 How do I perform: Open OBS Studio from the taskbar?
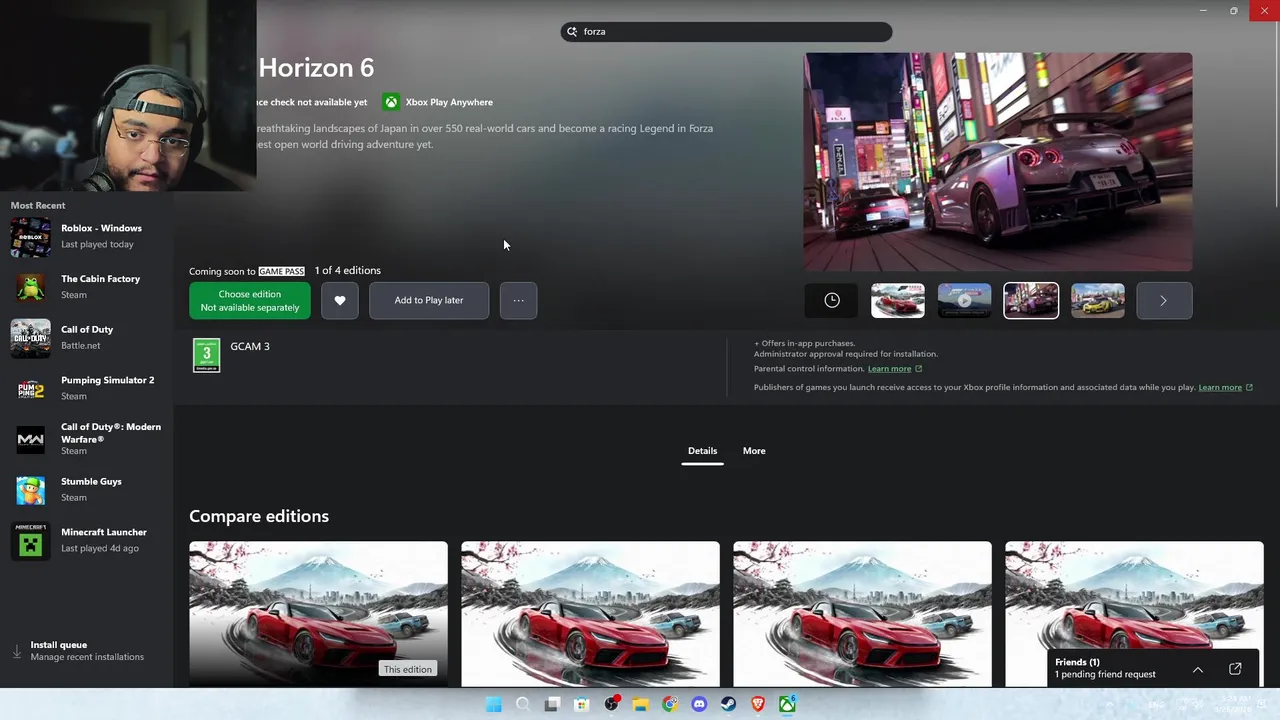611,705
